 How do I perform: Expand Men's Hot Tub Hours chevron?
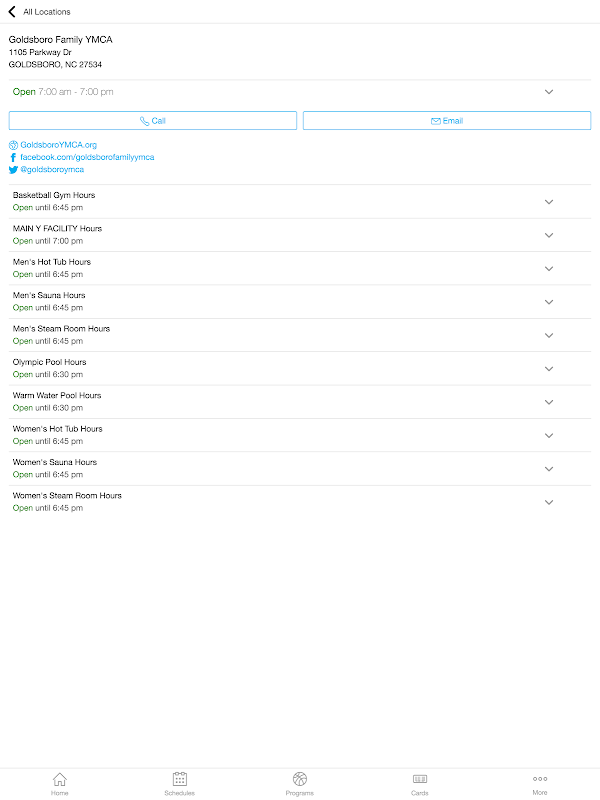click(549, 269)
